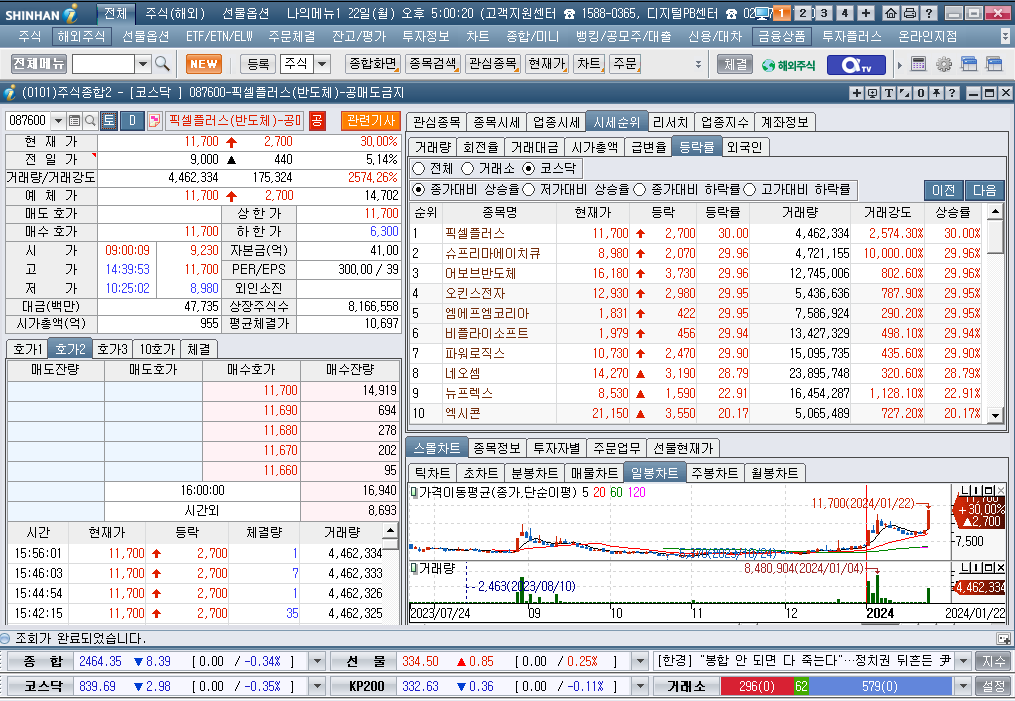Open the calculator icon in toolbar

tap(918, 64)
